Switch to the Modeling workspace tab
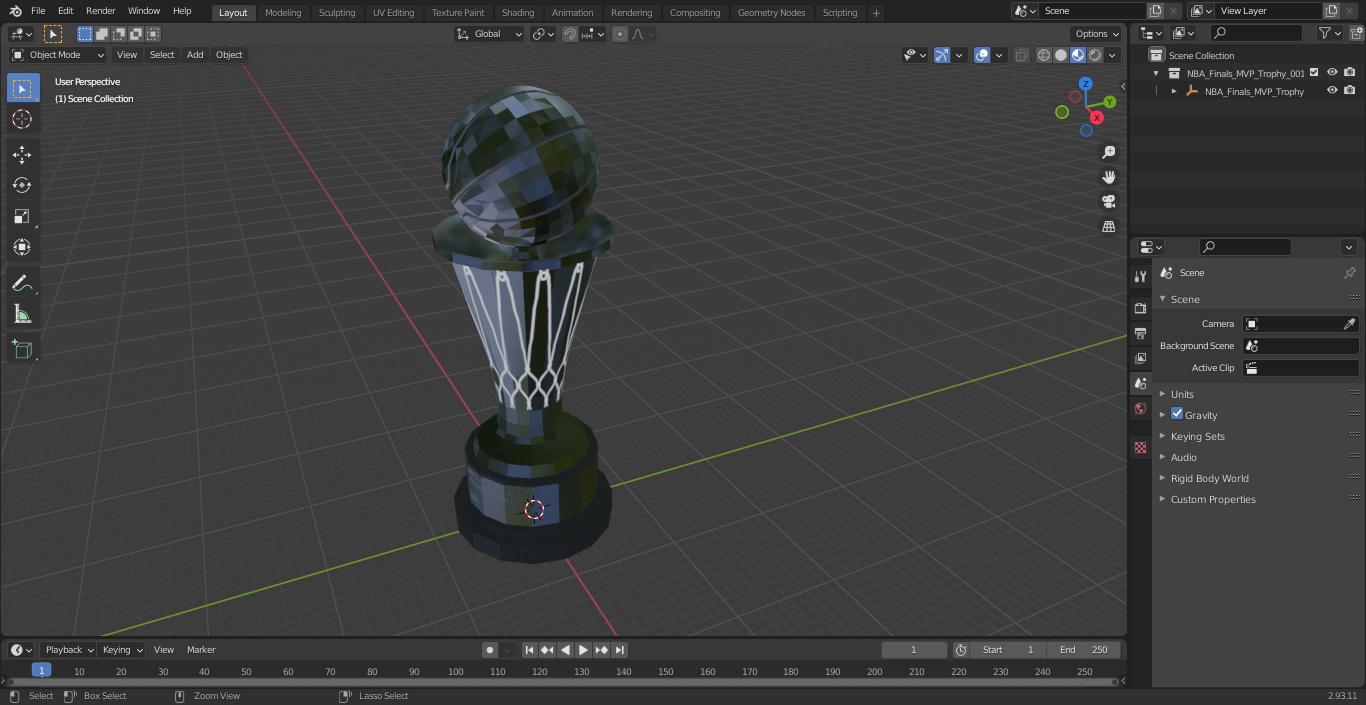Viewport: 1366px width, 705px height. pyautogui.click(x=283, y=13)
